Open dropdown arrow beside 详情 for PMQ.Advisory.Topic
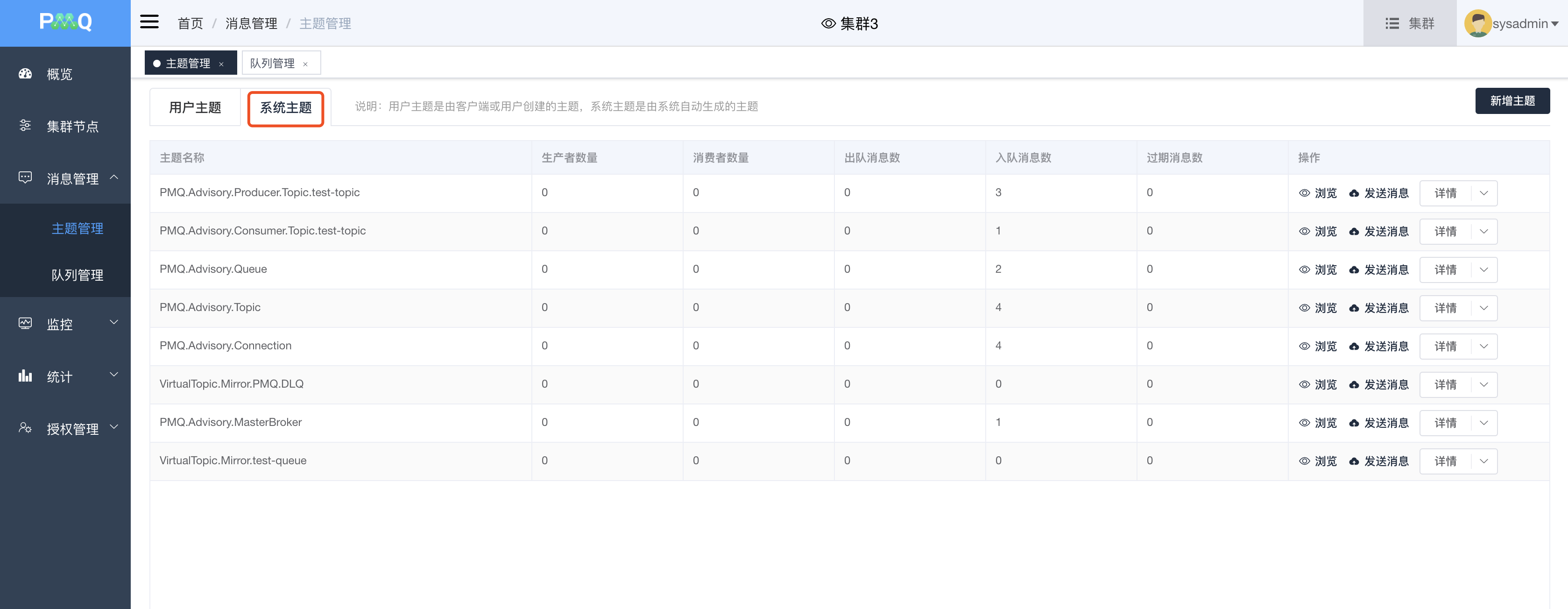Image resolution: width=1568 pixels, height=609 pixels. coord(1483,308)
